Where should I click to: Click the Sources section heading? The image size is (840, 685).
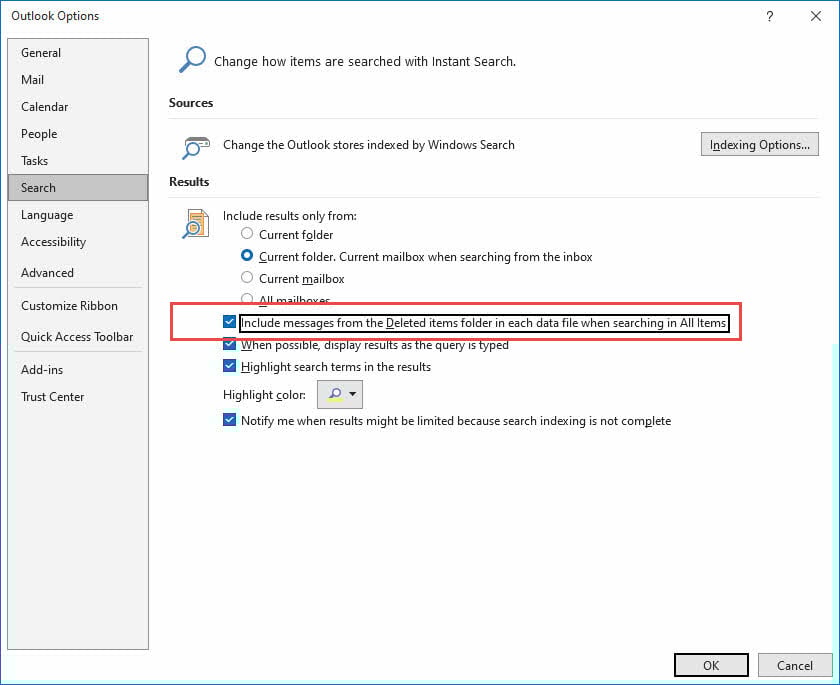pyautogui.click(x=191, y=103)
